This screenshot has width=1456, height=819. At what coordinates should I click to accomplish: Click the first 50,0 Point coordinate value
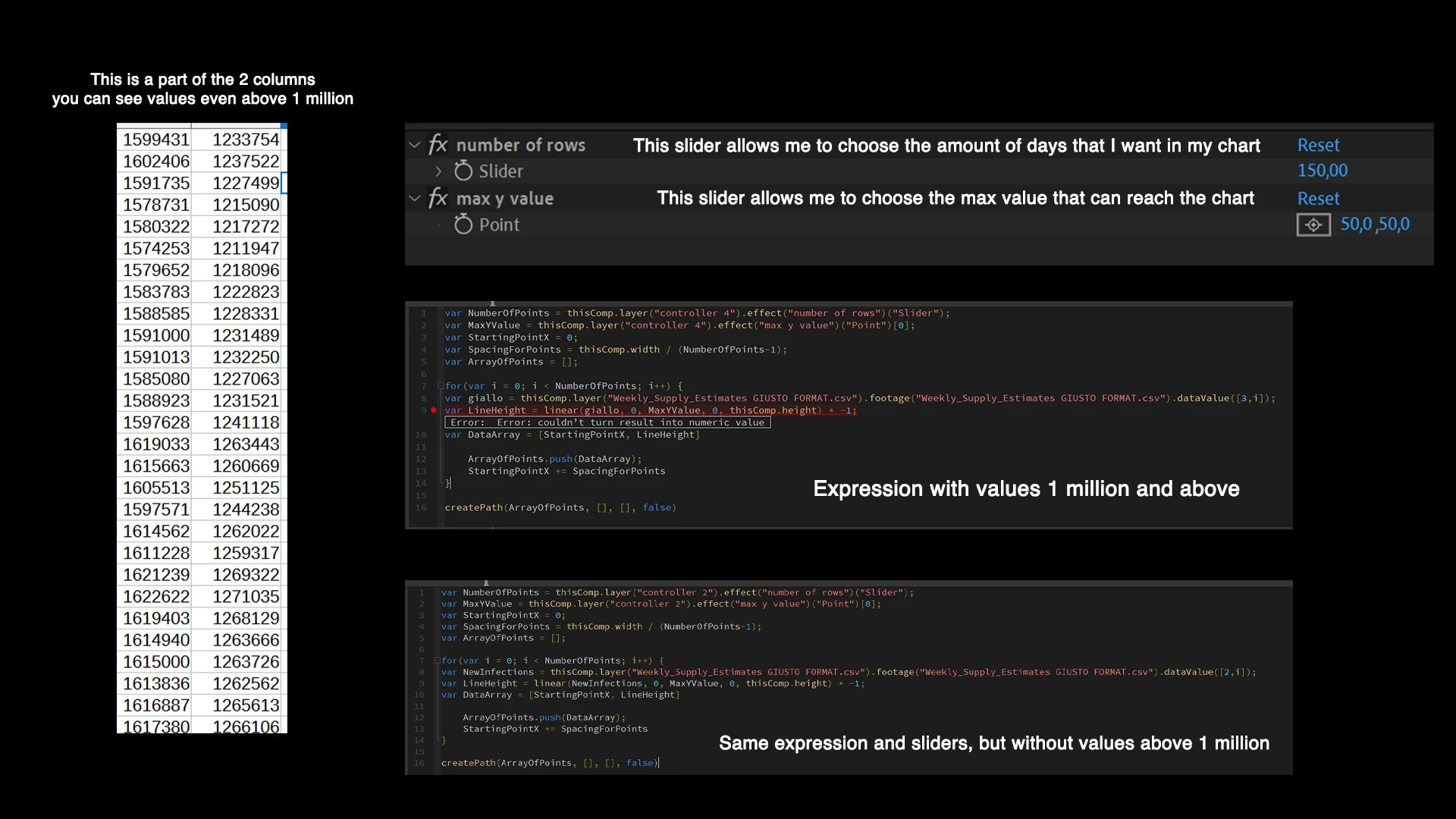click(x=1356, y=224)
